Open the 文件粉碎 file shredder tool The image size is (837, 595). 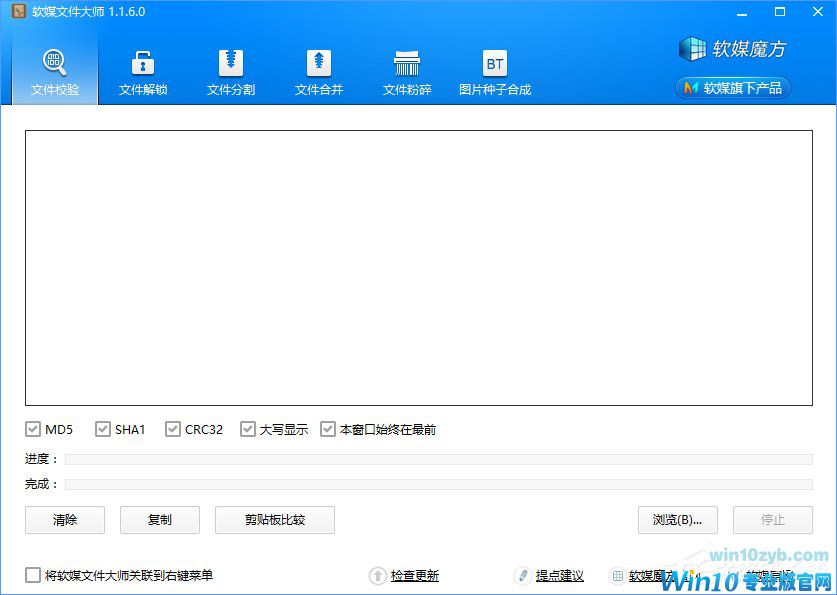click(x=406, y=70)
